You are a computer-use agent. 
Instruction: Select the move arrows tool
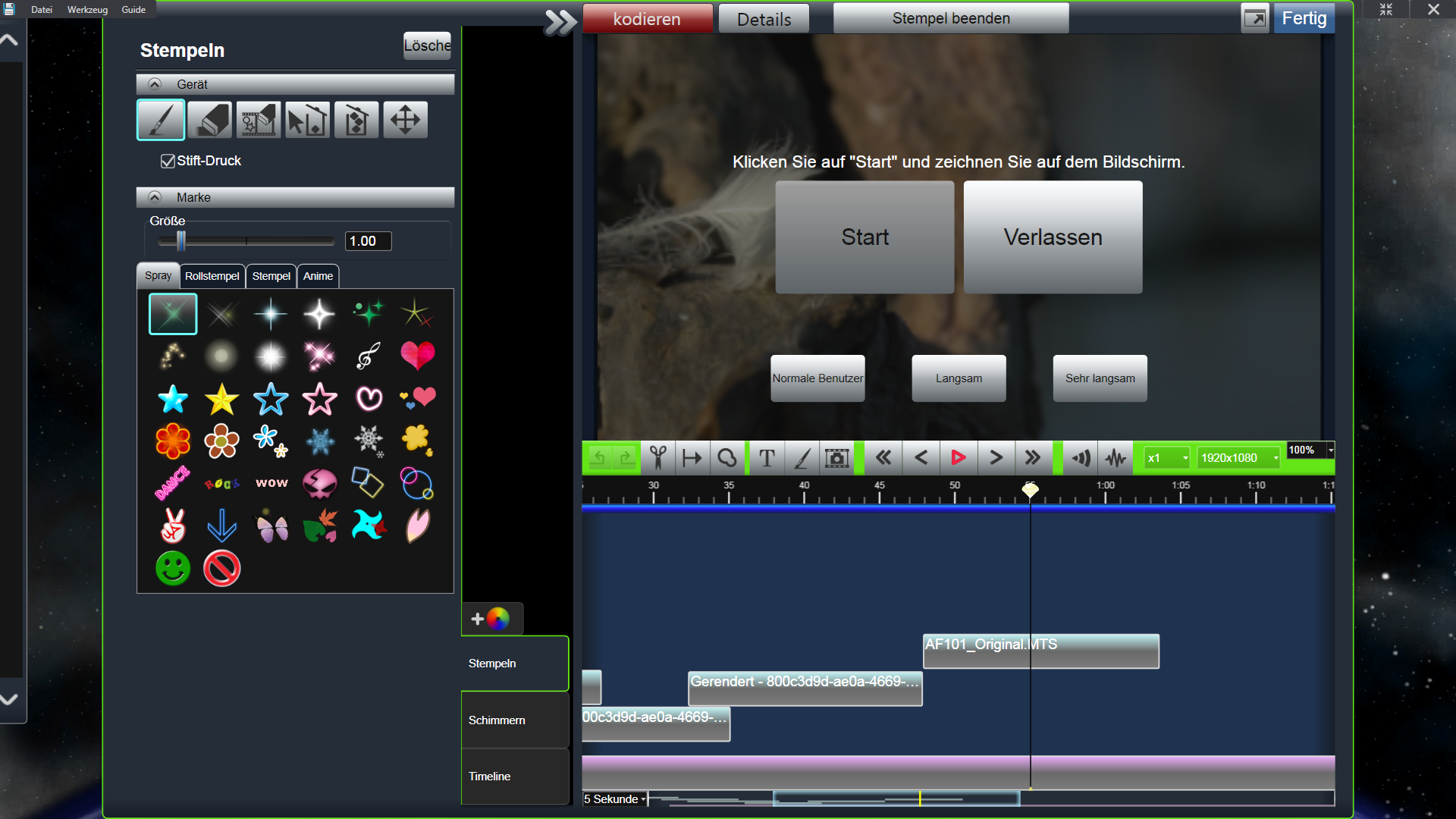pyautogui.click(x=405, y=120)
